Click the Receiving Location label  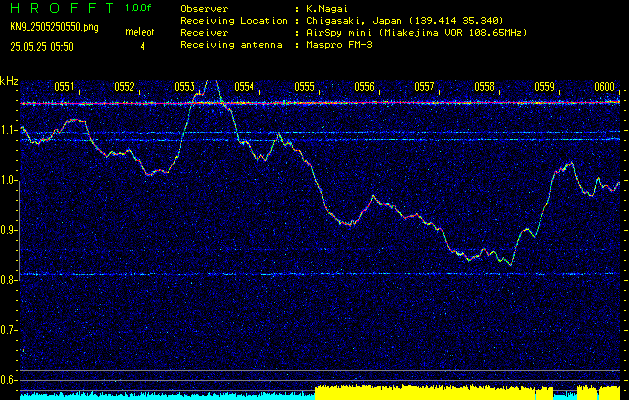click(234, 20)
